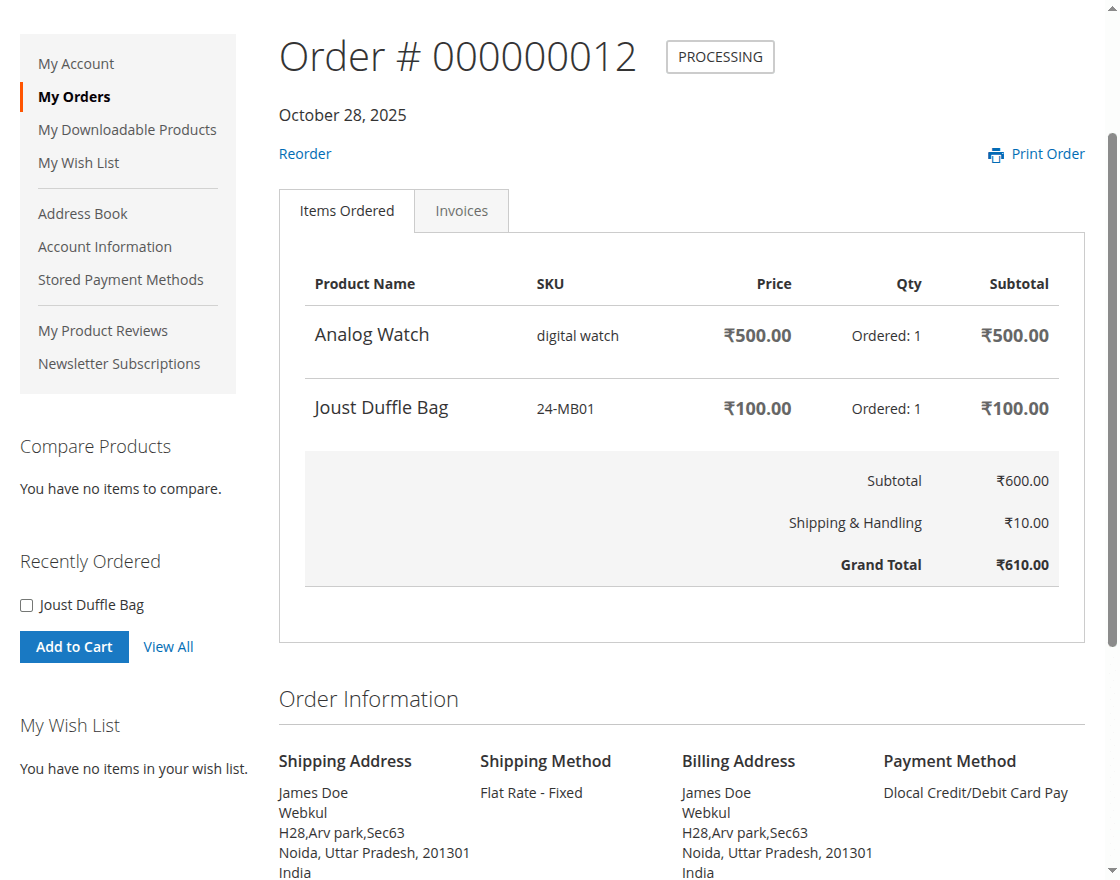Click the Reorder link
This screenshot has height=880, width=1120.
point(305,153)
